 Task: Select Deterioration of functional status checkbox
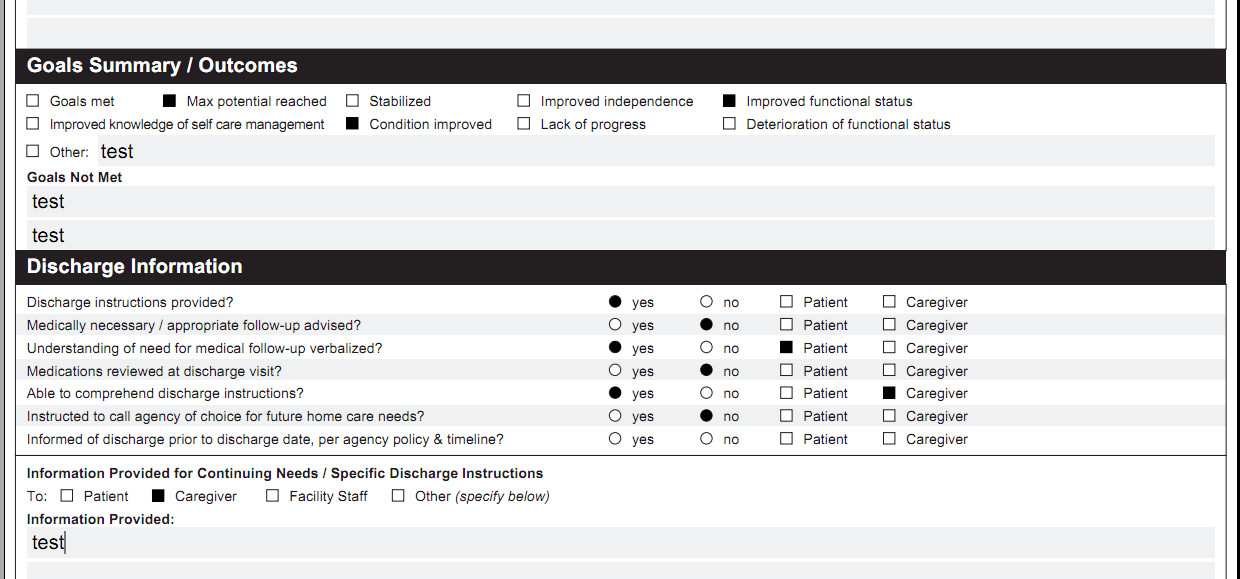pos(729,124)
